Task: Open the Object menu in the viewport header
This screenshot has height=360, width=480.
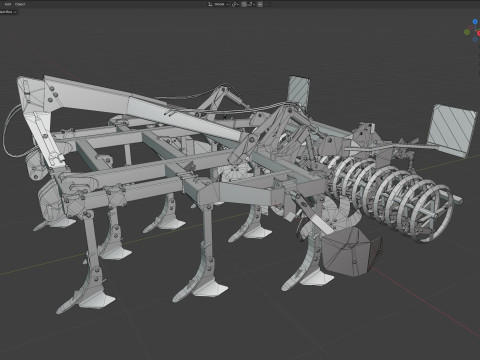Action: tap(20, 4)
